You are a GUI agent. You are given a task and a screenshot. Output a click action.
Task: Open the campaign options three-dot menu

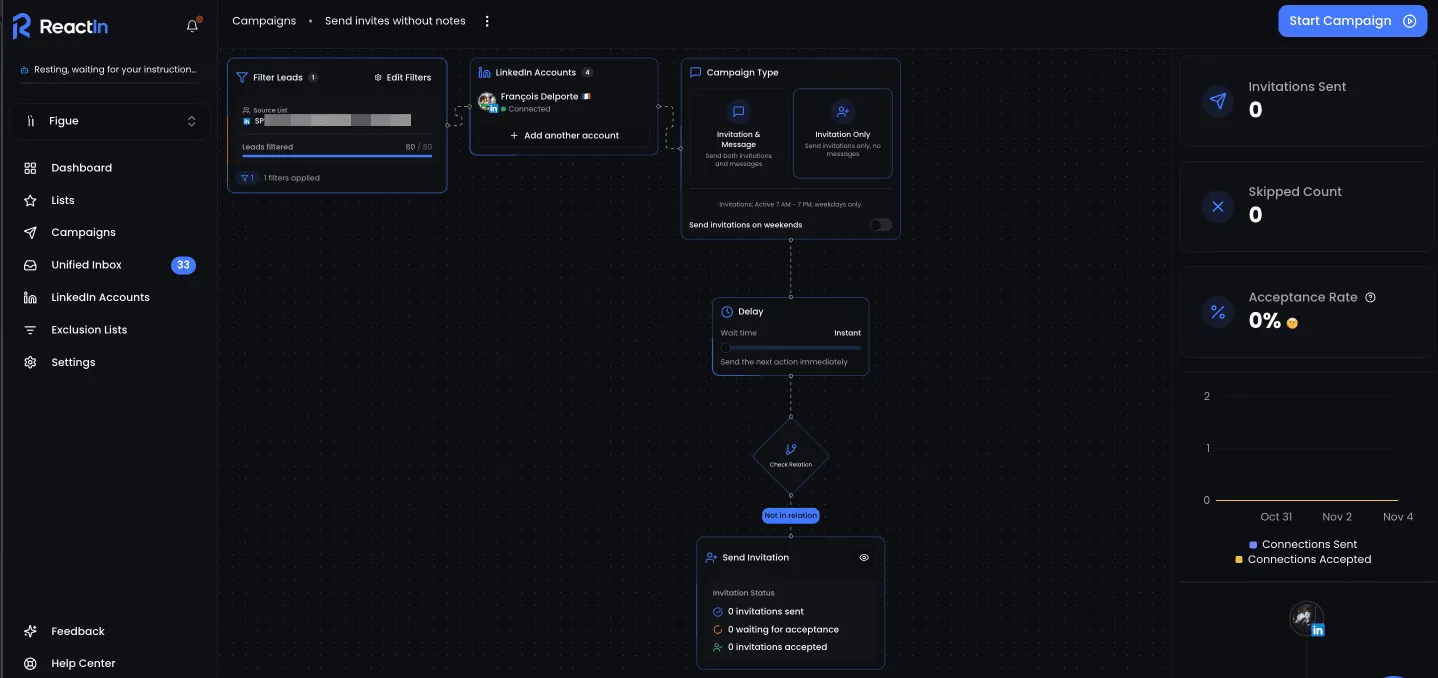tap(487, 20)
